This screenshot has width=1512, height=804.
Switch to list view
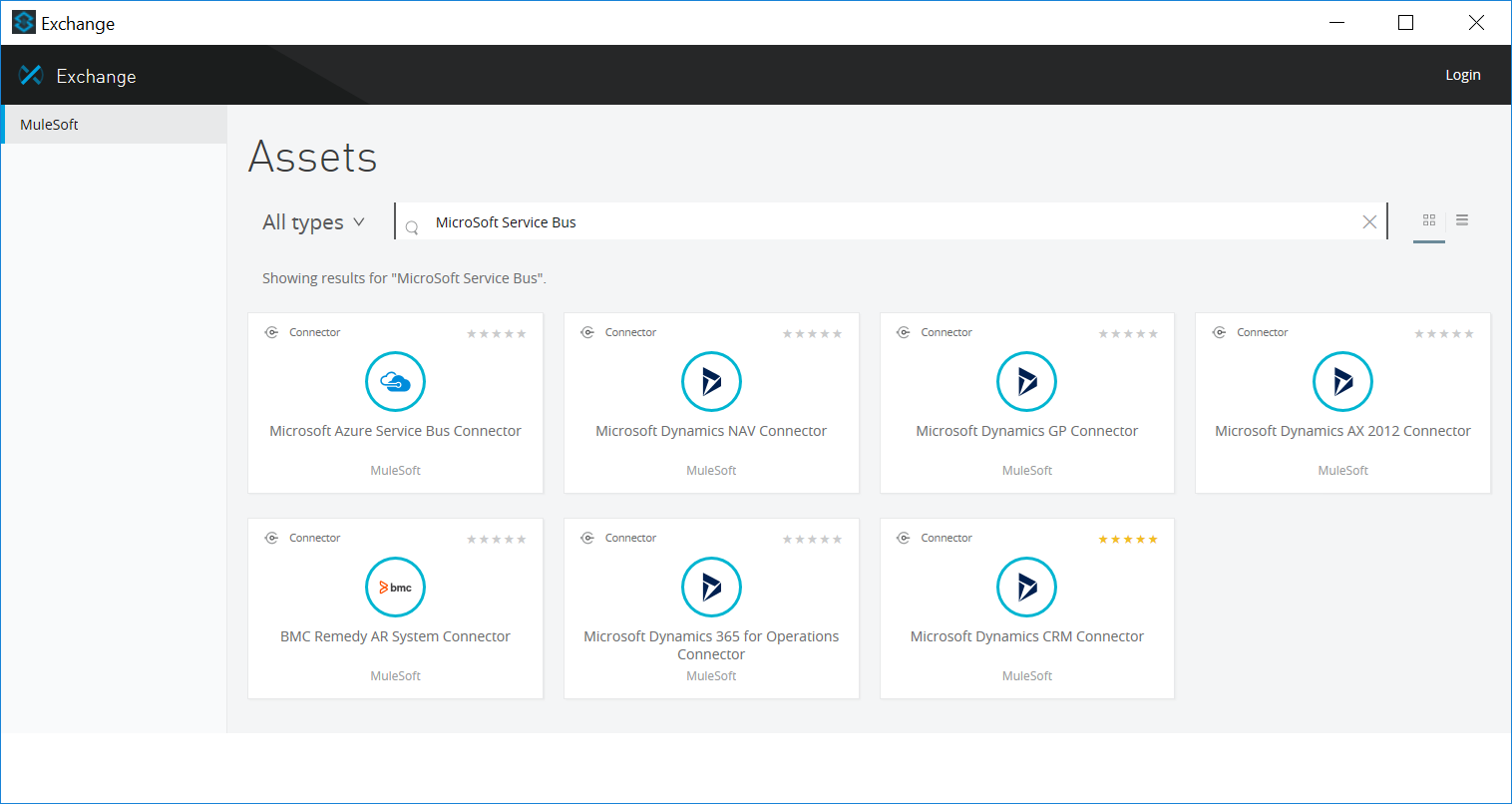1462,220
